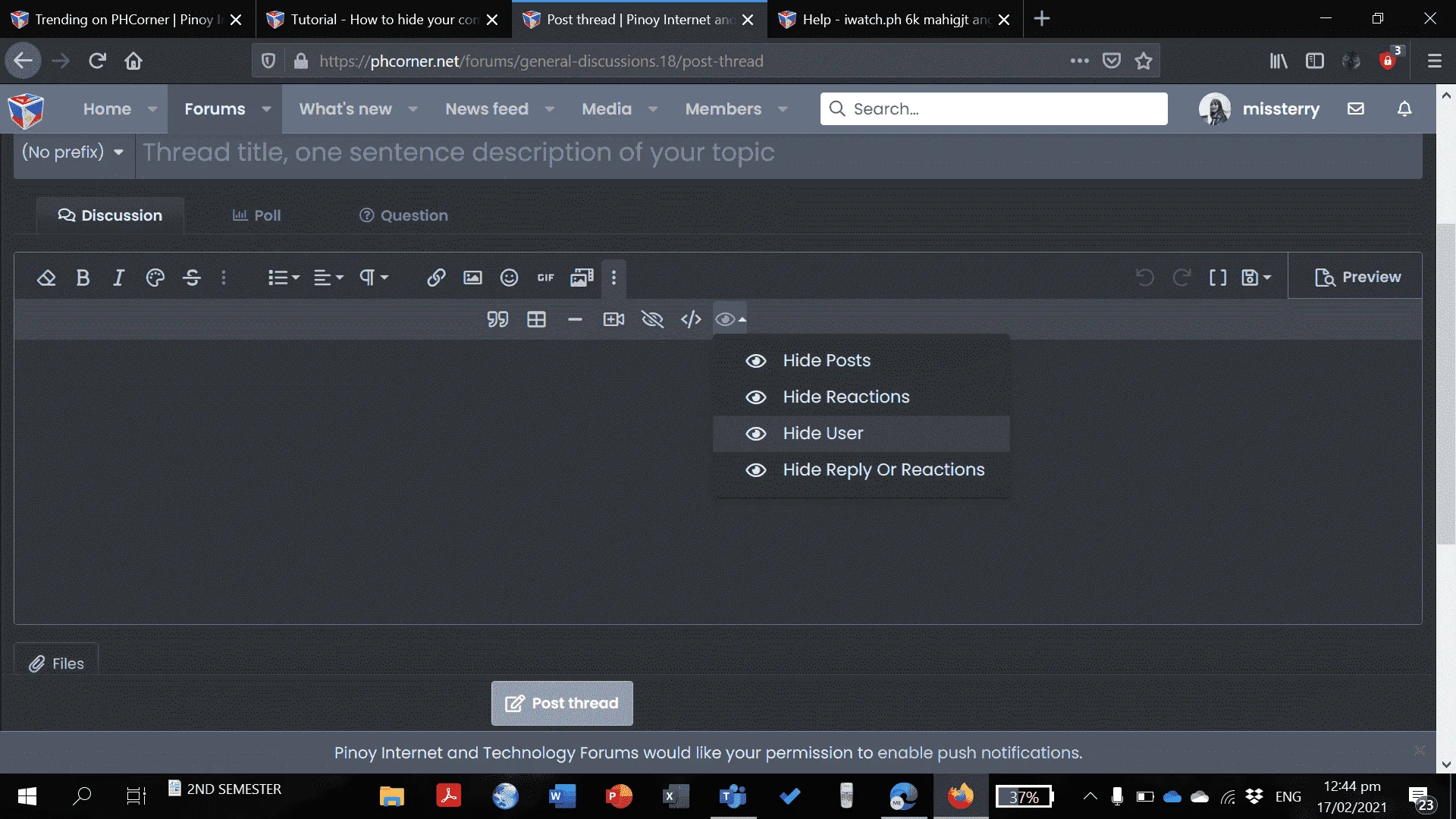Toggle BB code mode brackets

tap(1218, 278)
